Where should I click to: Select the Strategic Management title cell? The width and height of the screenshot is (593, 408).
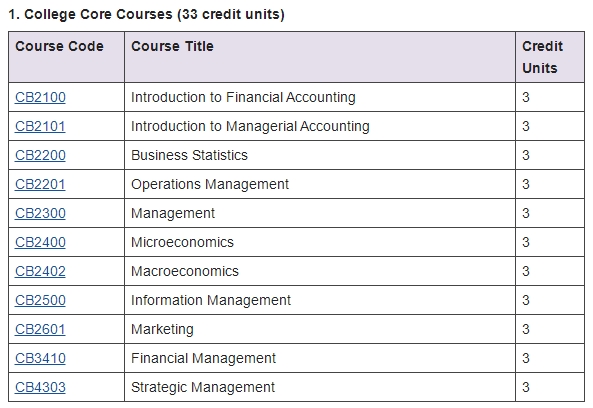point(320,387)
